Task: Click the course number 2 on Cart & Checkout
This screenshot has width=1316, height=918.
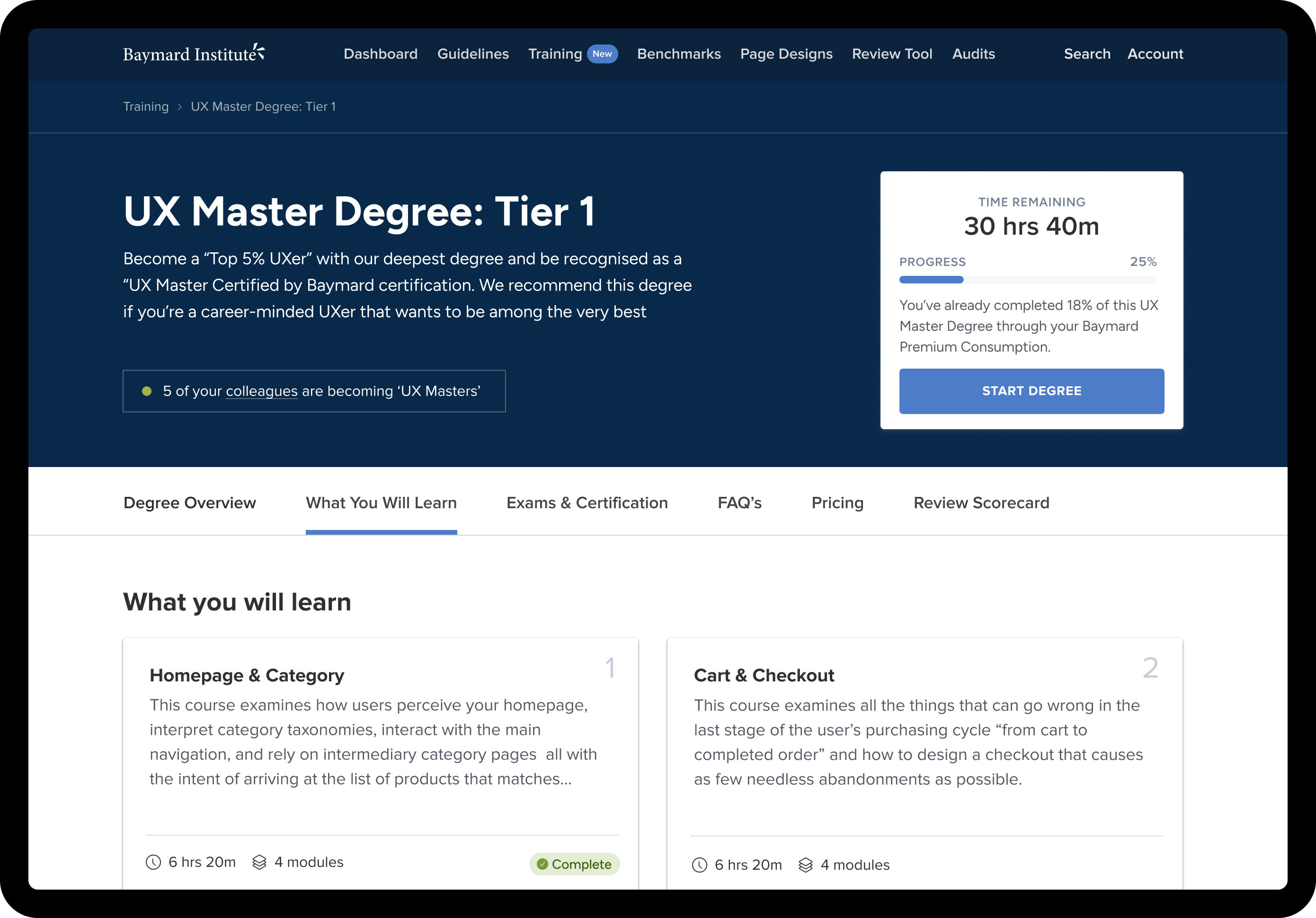Action: coord(1150,668)
